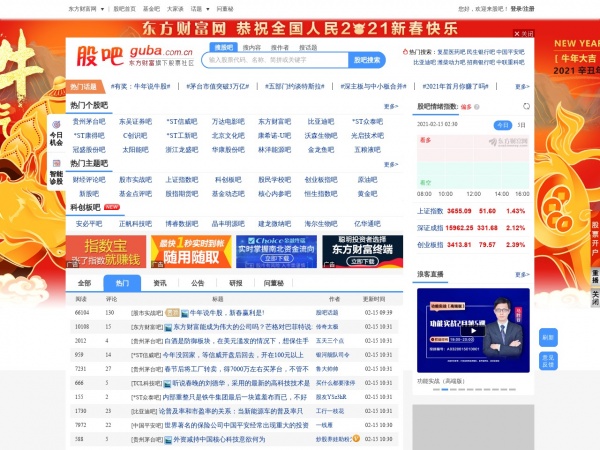Select the first live carousel indicator dot

[x=436, y=390]
